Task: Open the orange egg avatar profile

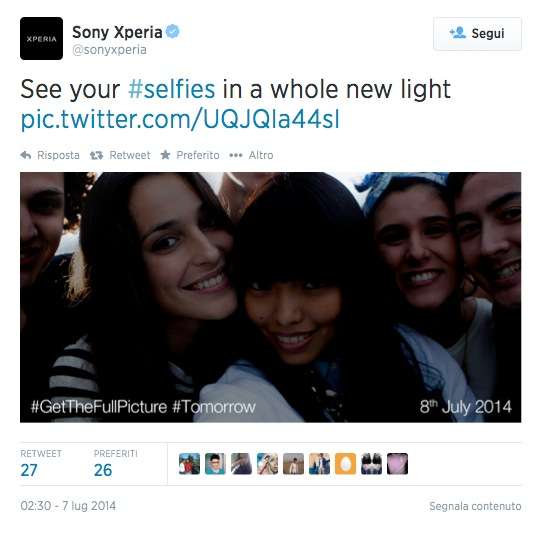Action: click(x=345, y=464)
